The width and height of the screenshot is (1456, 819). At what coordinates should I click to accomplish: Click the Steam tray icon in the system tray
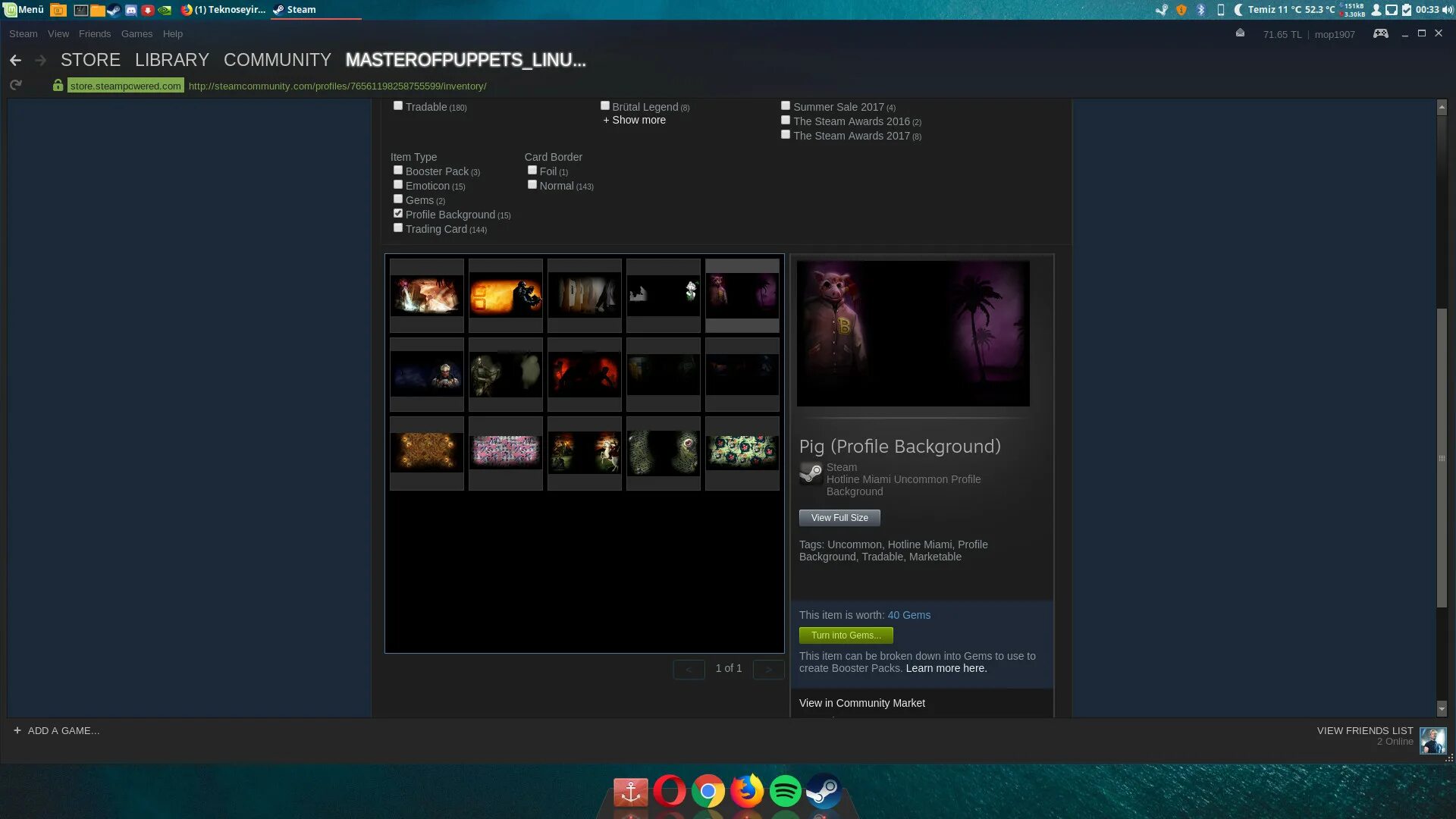pyautogui.click(x=1161, y=10)
